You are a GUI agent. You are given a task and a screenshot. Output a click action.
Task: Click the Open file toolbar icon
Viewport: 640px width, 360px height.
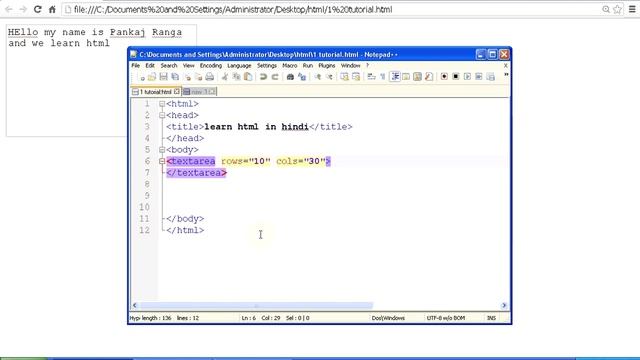click(x=152, y=76)
